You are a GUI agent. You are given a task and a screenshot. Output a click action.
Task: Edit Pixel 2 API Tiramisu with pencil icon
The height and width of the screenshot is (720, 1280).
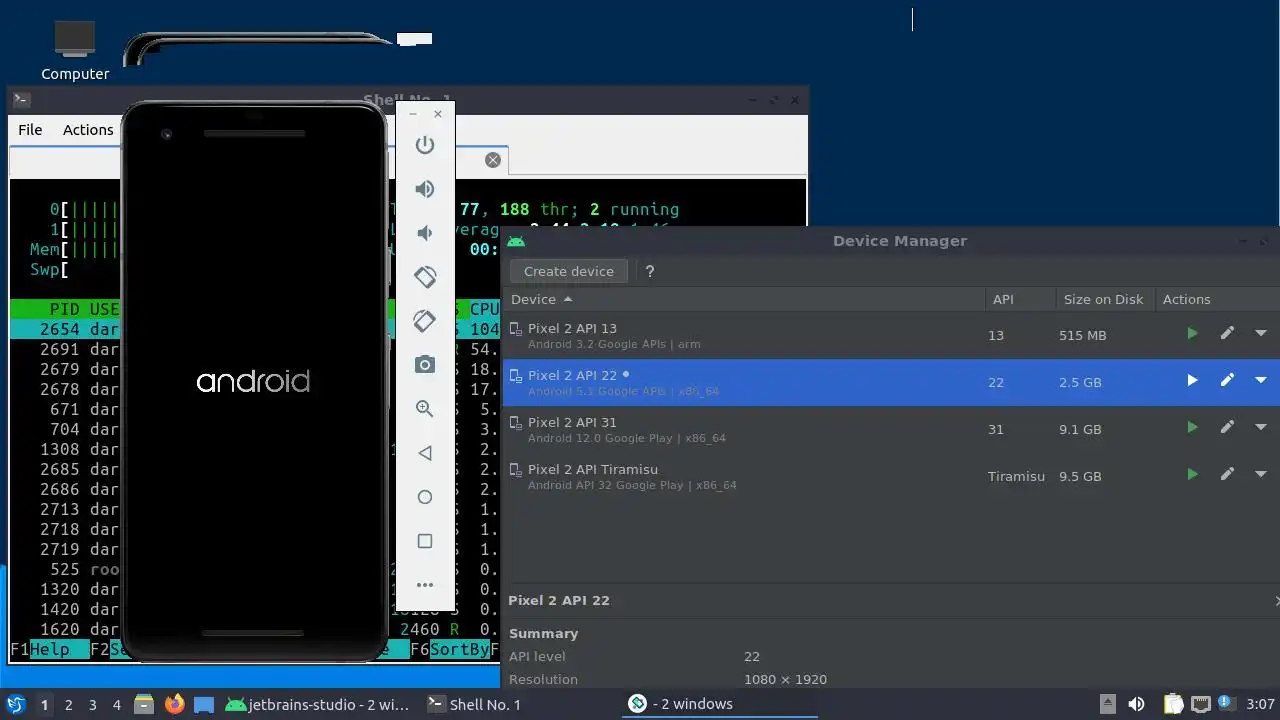(x=1227, y=475)
